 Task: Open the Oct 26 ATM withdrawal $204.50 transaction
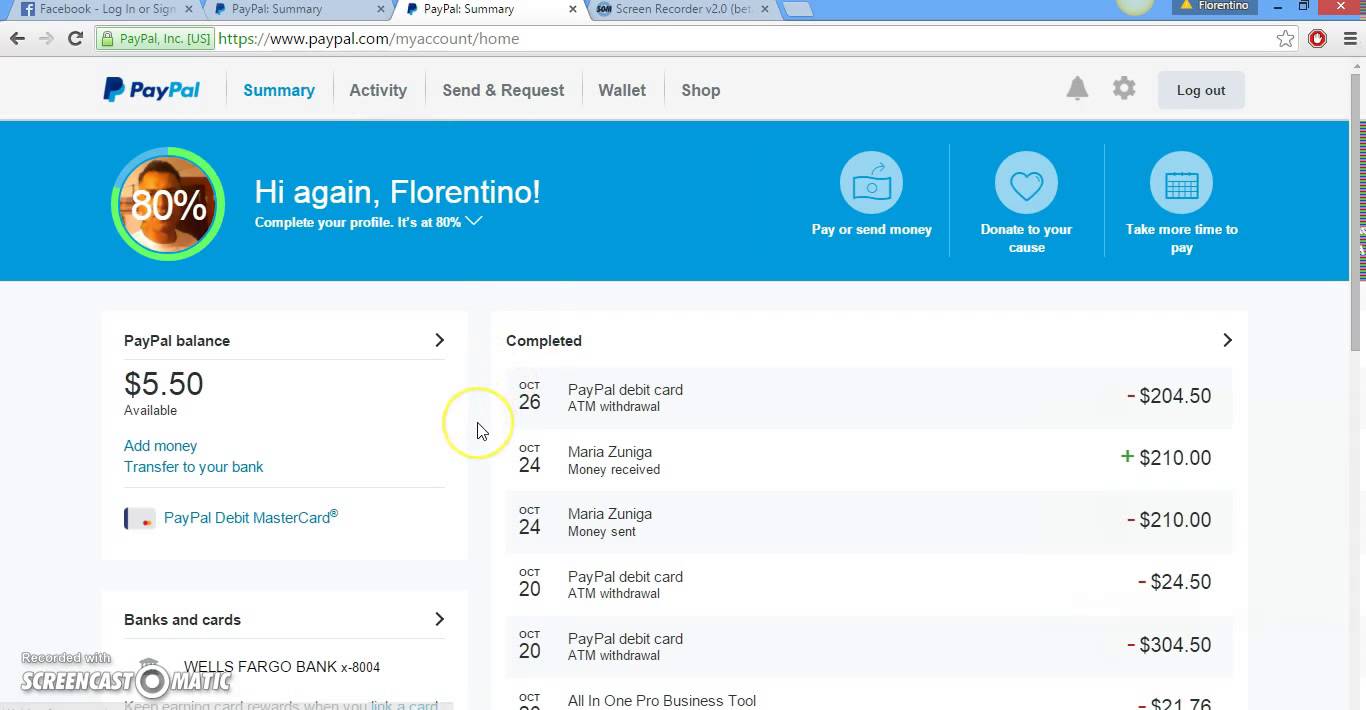pyautogui.click(x=869, y=397)
